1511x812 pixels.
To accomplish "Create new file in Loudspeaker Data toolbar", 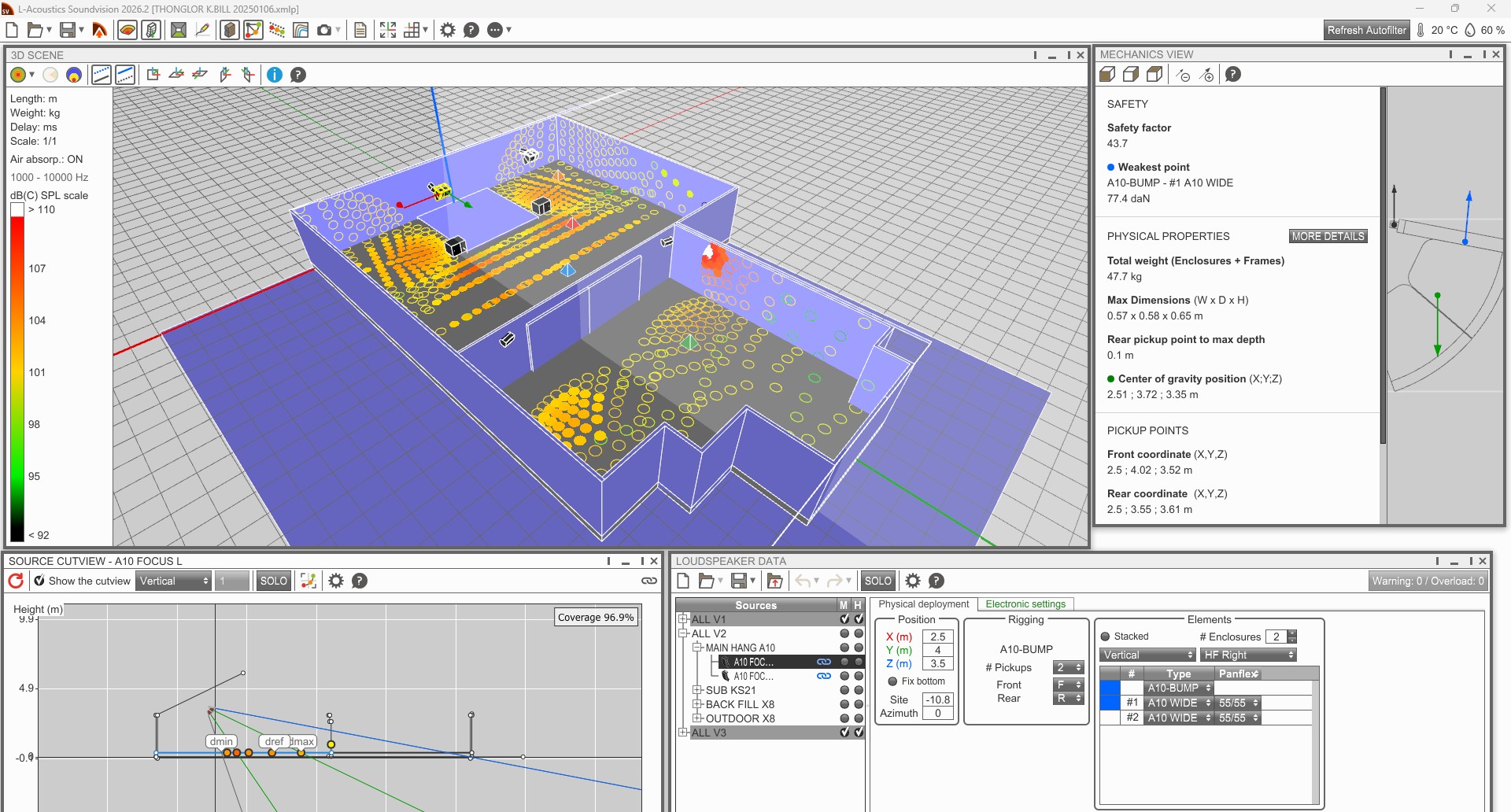I will (683, 581).
